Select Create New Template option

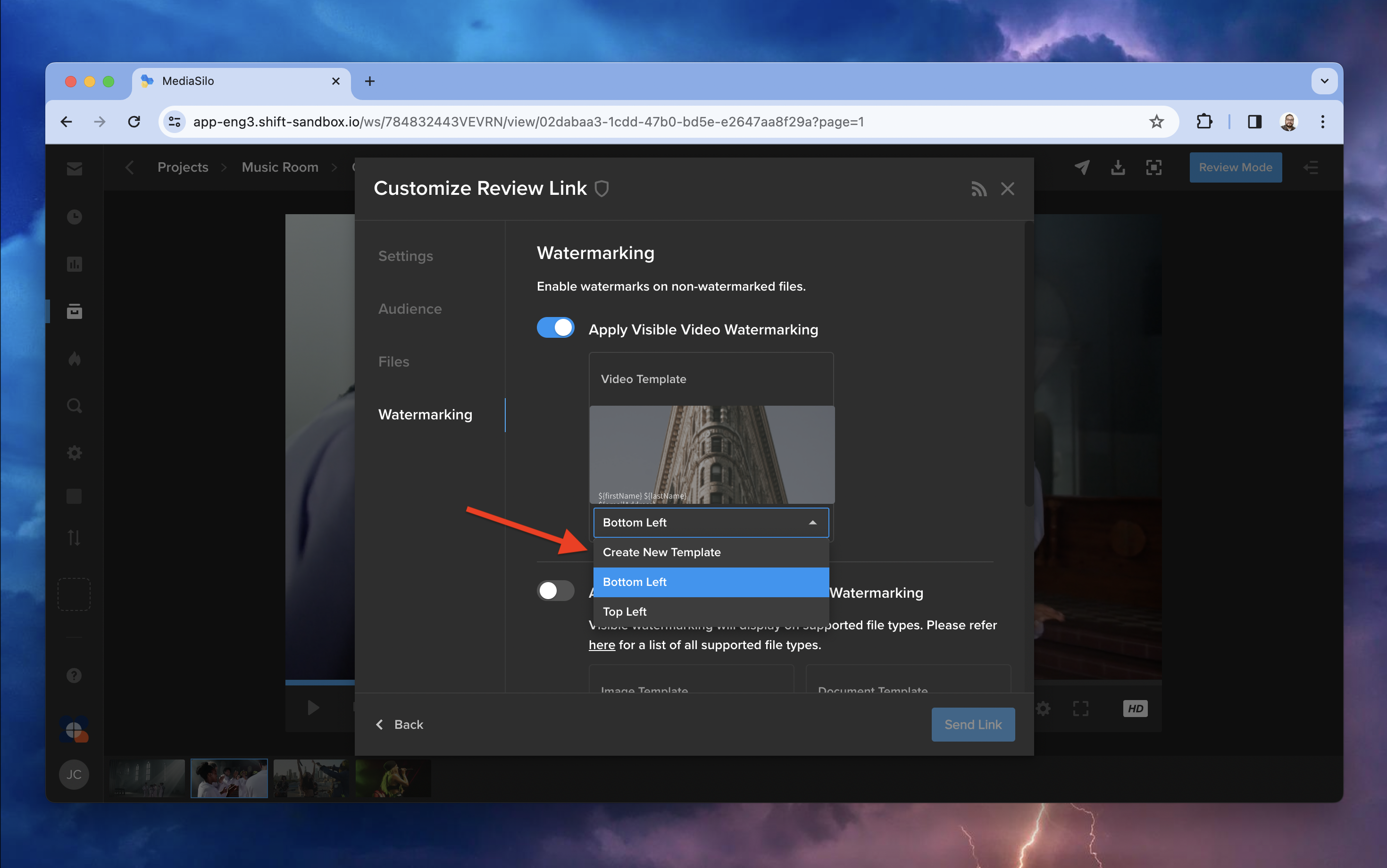coord(711,552)
